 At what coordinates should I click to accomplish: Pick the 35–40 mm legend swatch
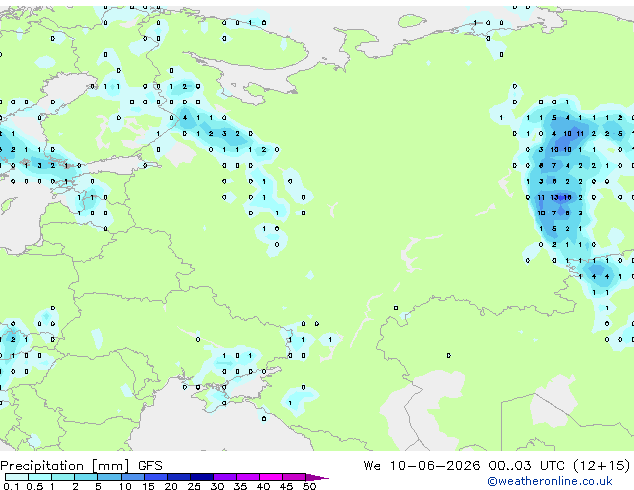[248, 477]
